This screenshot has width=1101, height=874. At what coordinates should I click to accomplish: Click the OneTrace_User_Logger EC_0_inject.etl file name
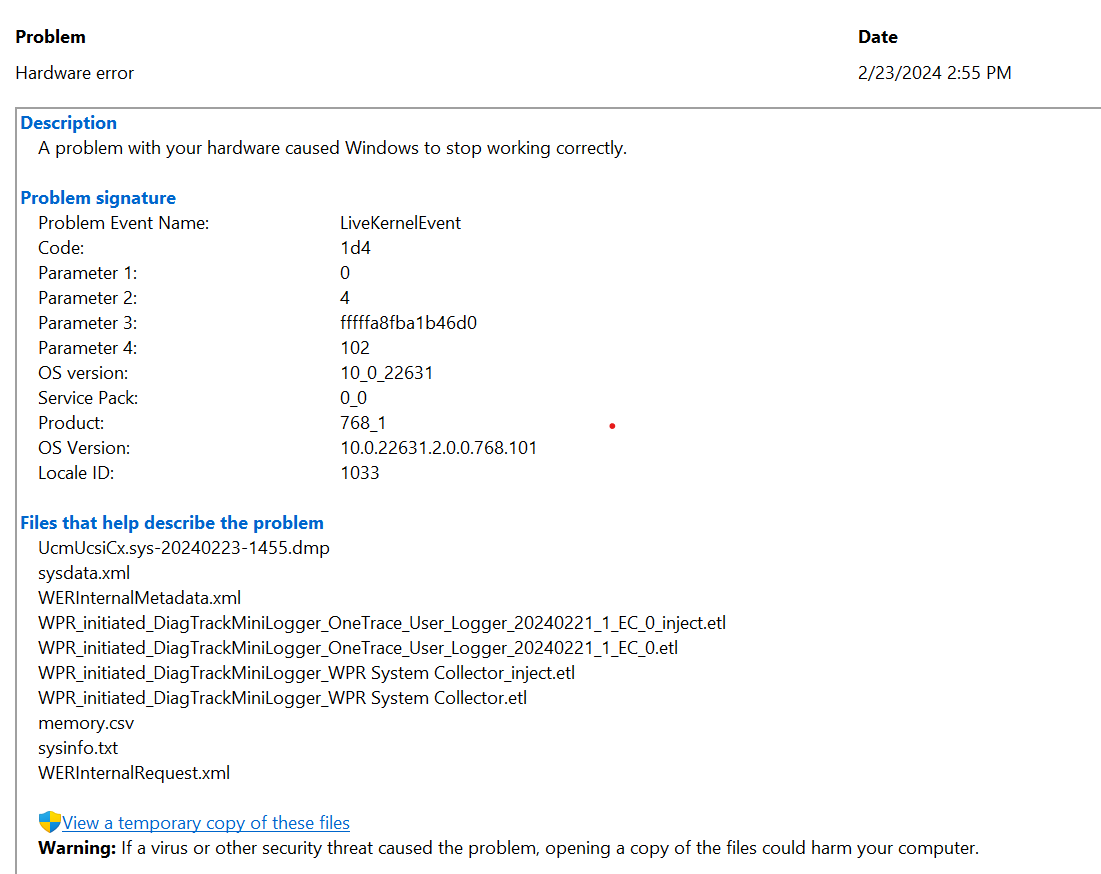382,623
